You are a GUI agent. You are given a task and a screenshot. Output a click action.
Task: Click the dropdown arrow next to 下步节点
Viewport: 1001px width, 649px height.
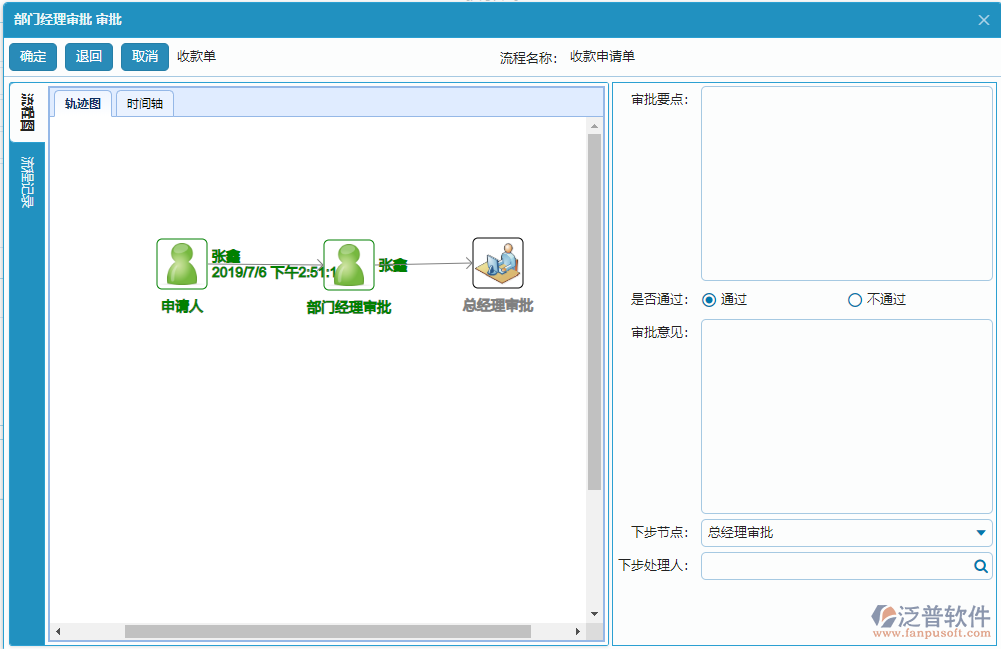(x=980, y=532)
